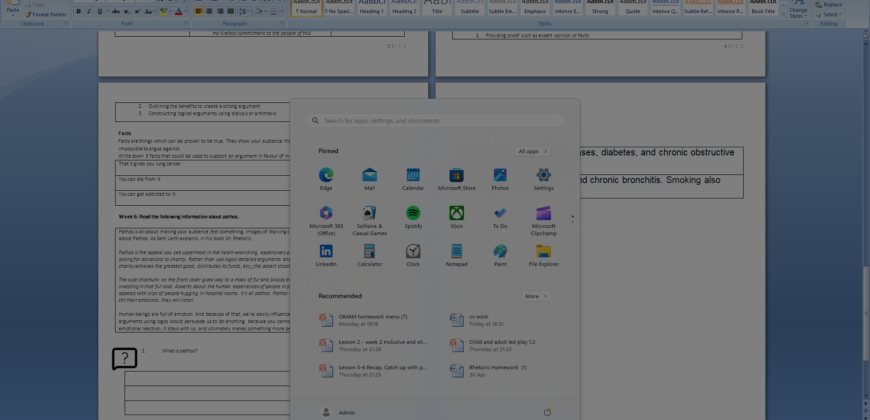Apply Heading 1 style in Word

tap(372, 7)
